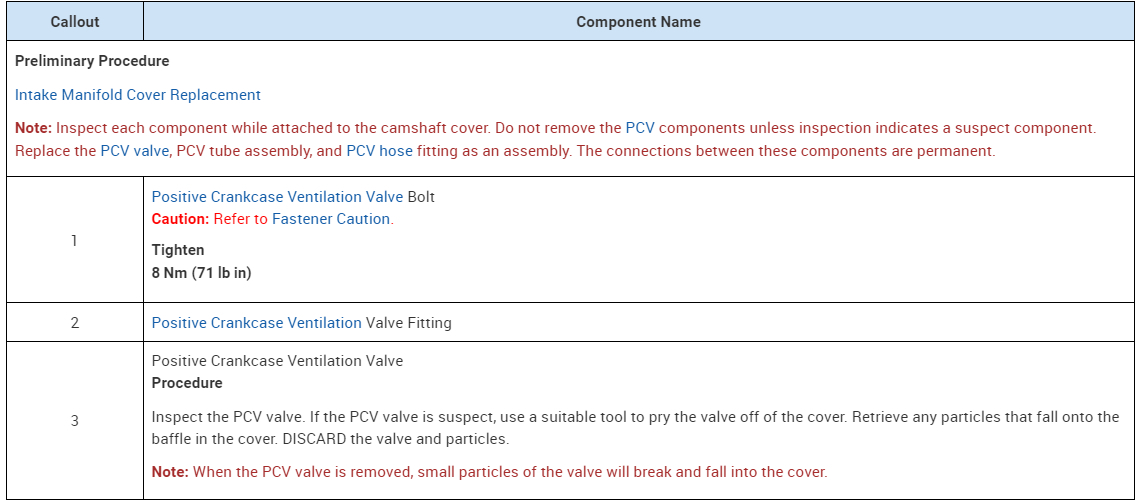Click the Component Name column header
The width and height of the screenshot is (1143, 500).
tap(638, 22)
